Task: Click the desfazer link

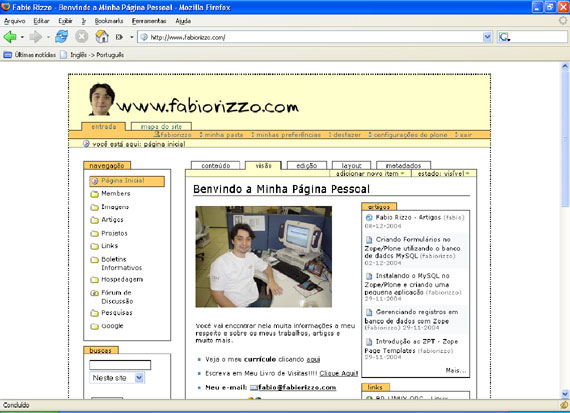Action: click(345, 135)
